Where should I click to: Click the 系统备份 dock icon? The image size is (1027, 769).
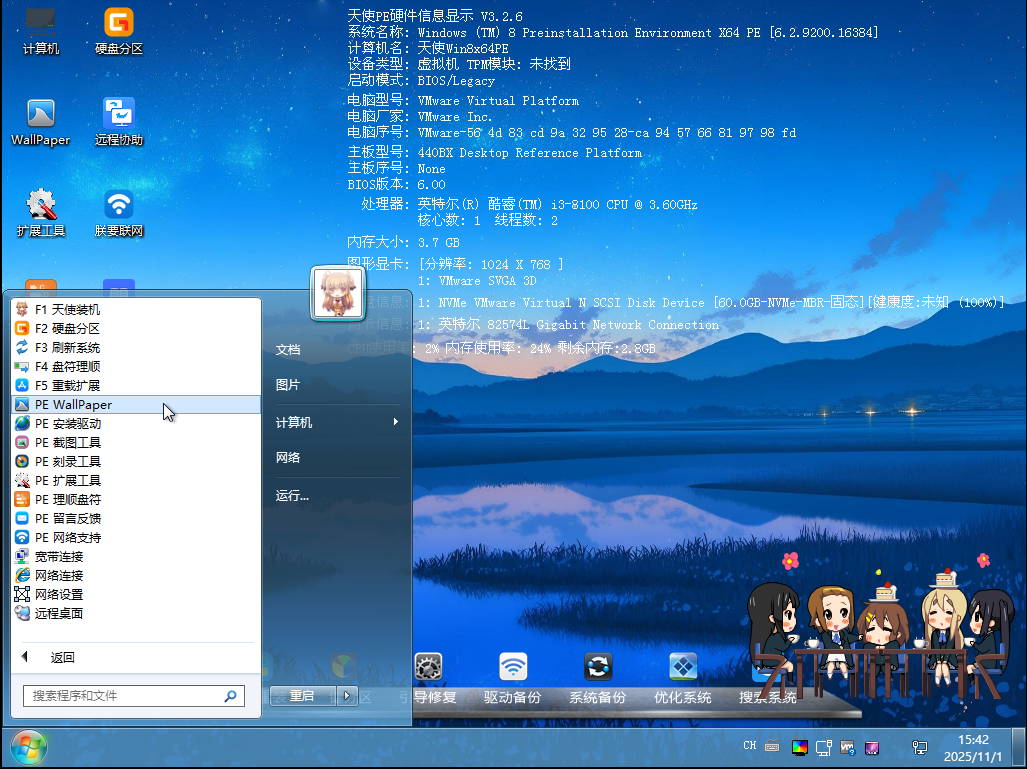598,677
